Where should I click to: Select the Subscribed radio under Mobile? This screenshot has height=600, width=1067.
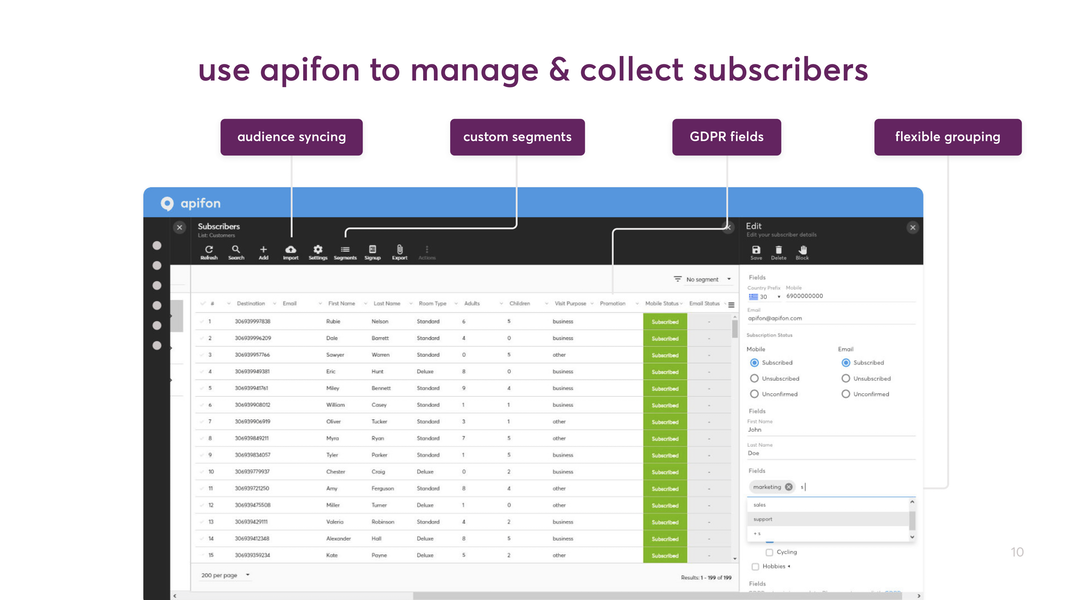click(x=755, y=362)
